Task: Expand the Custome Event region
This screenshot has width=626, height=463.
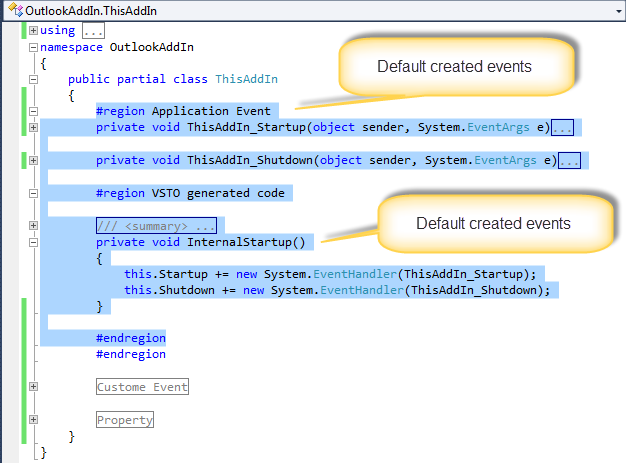Action: click(34, 386)
